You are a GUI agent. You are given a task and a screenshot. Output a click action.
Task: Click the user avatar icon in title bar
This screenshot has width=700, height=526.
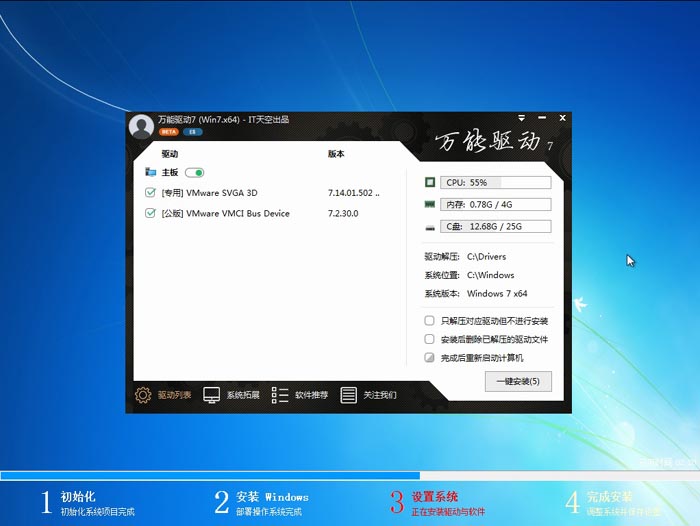tap(141, 125)
